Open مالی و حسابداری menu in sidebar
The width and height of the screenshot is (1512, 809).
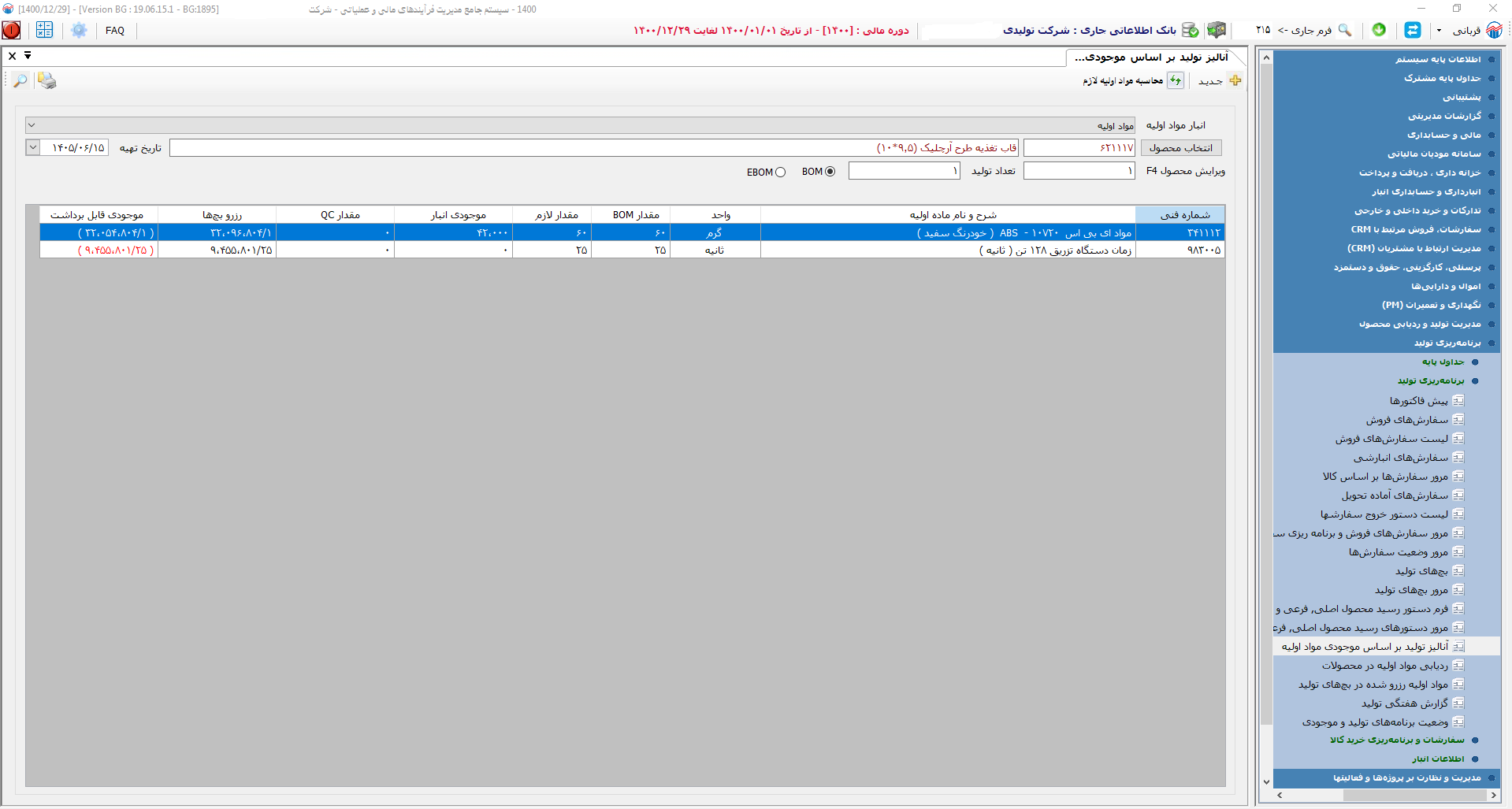pyautogui.click(x=1444, y=135)
